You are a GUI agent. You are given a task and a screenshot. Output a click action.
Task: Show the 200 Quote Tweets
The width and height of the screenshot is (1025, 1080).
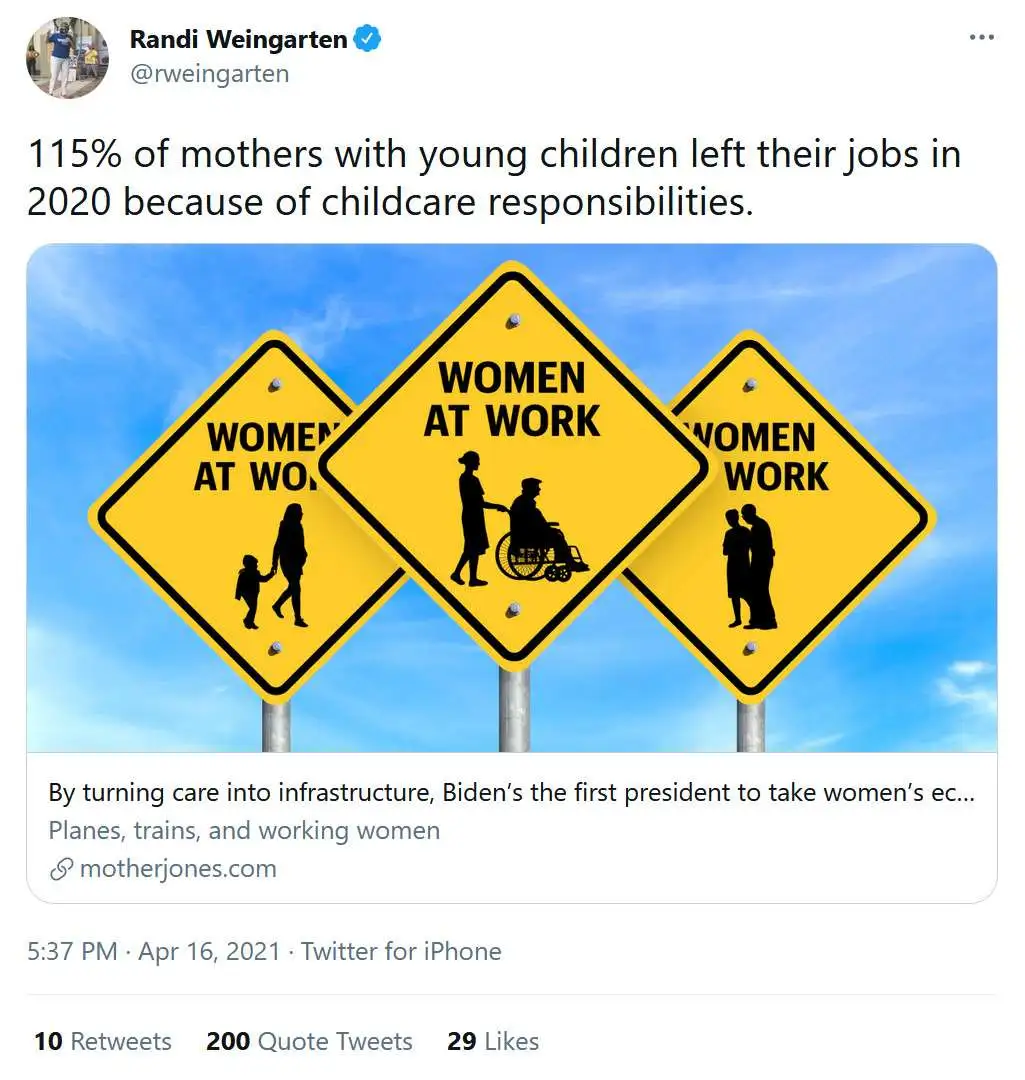tap(309, 1041)
